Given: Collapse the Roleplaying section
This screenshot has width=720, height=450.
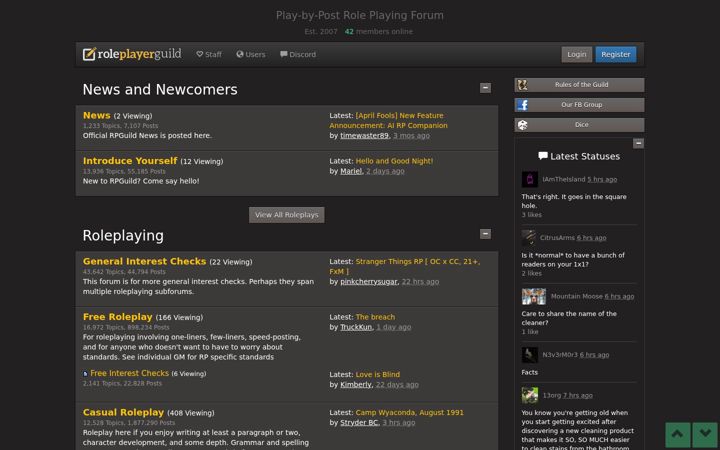Looking at the screenshot, I should point(485,234).
